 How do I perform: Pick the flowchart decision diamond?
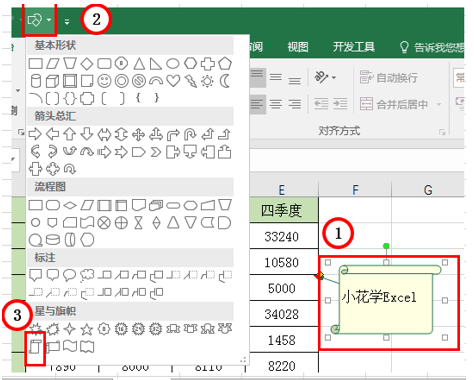pos(70,205)
